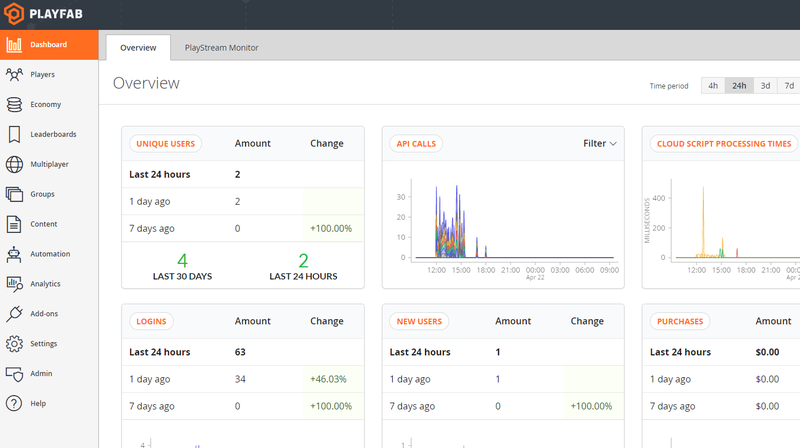Switch to the PlayStream Monitor tab
This screenshot has height=448, width=800.
click(x=221, y=47)
